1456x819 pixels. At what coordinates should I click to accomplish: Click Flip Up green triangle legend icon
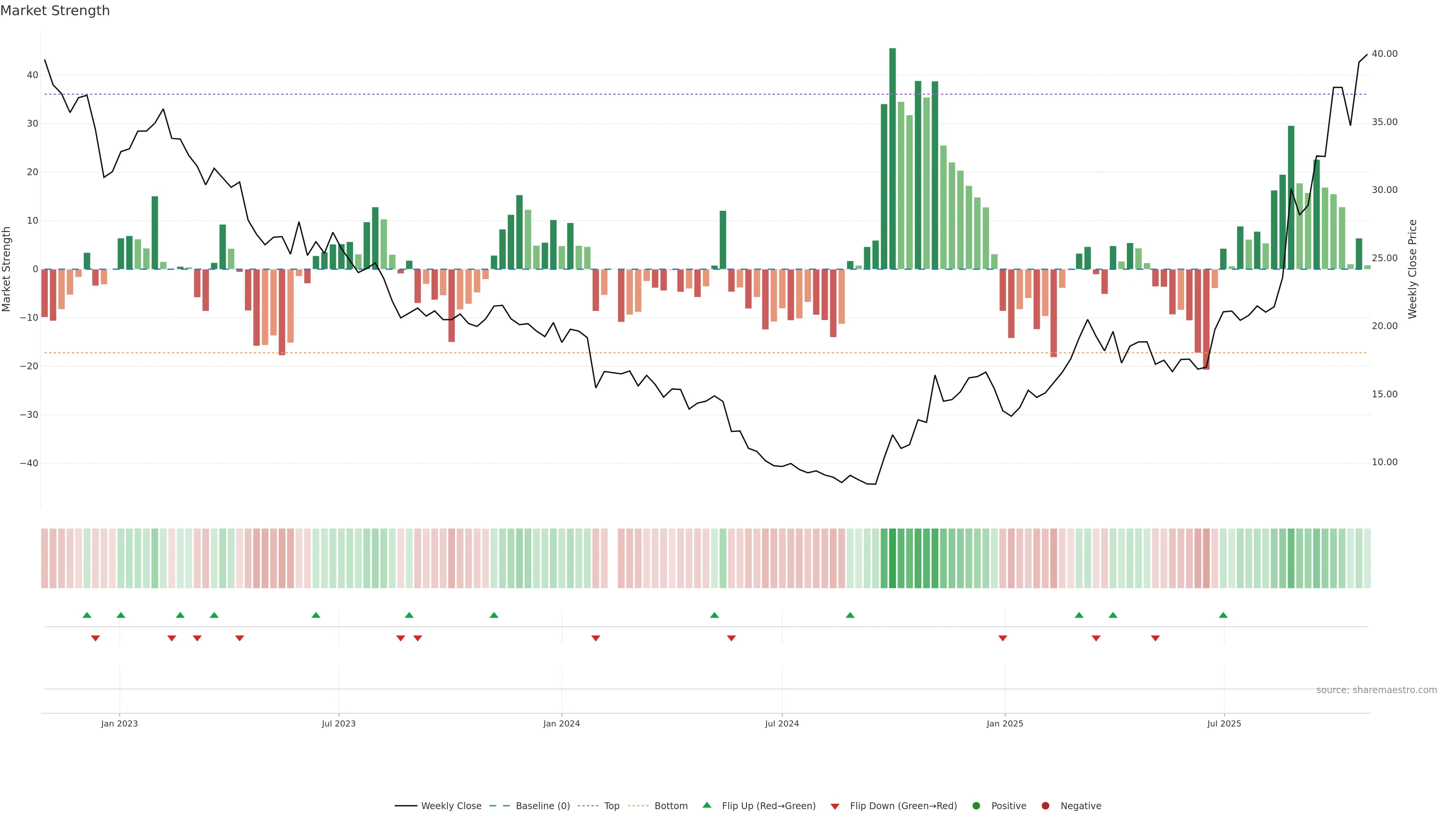point(706,805)
